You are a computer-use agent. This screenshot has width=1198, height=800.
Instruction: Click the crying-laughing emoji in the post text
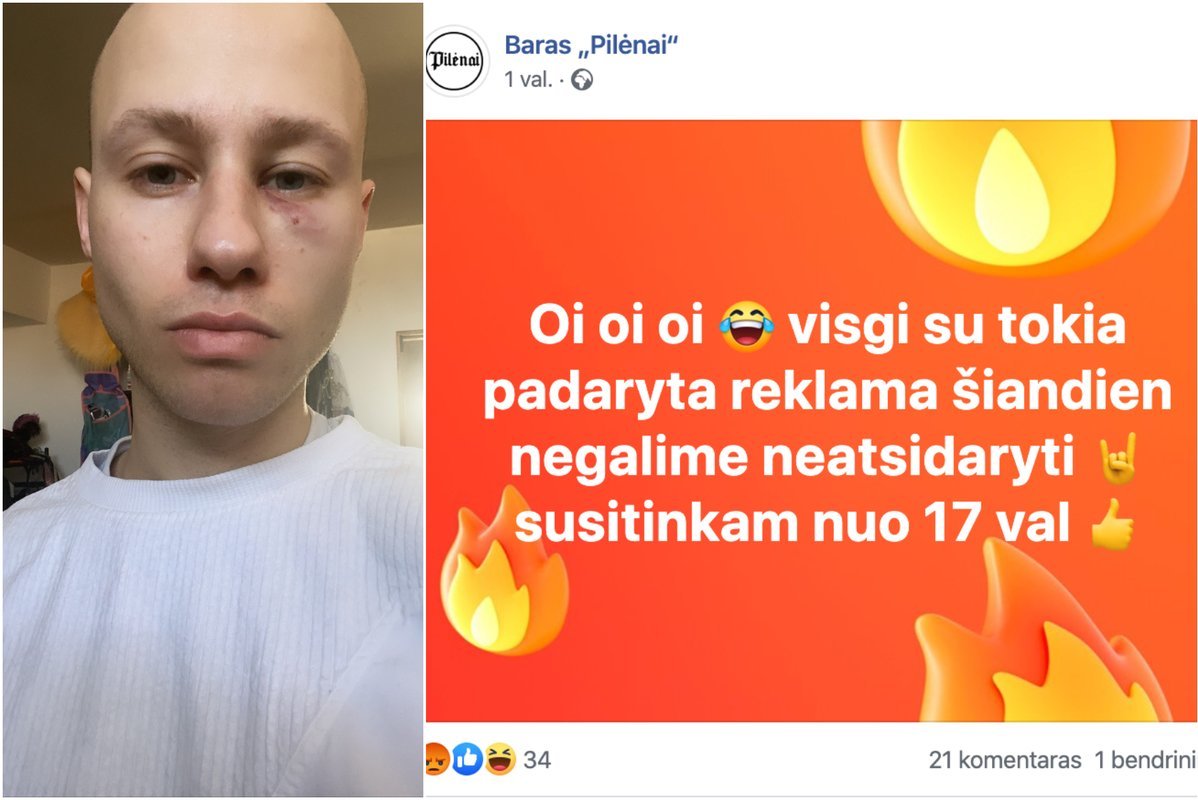click(746, 326)
